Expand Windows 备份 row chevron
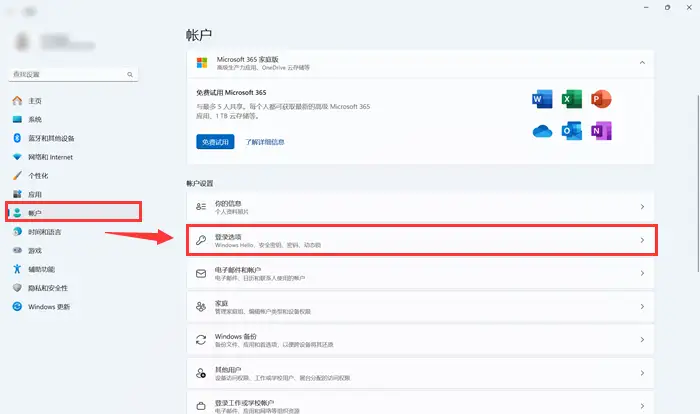 tap(642, 340)
